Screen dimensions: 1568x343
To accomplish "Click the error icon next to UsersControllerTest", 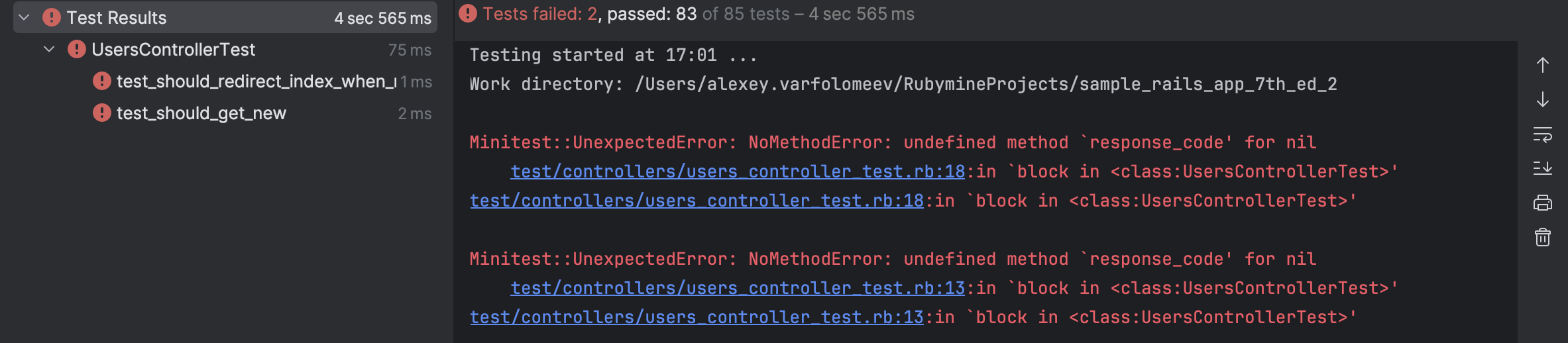I will pyautogui.click(x=77, y=50).
